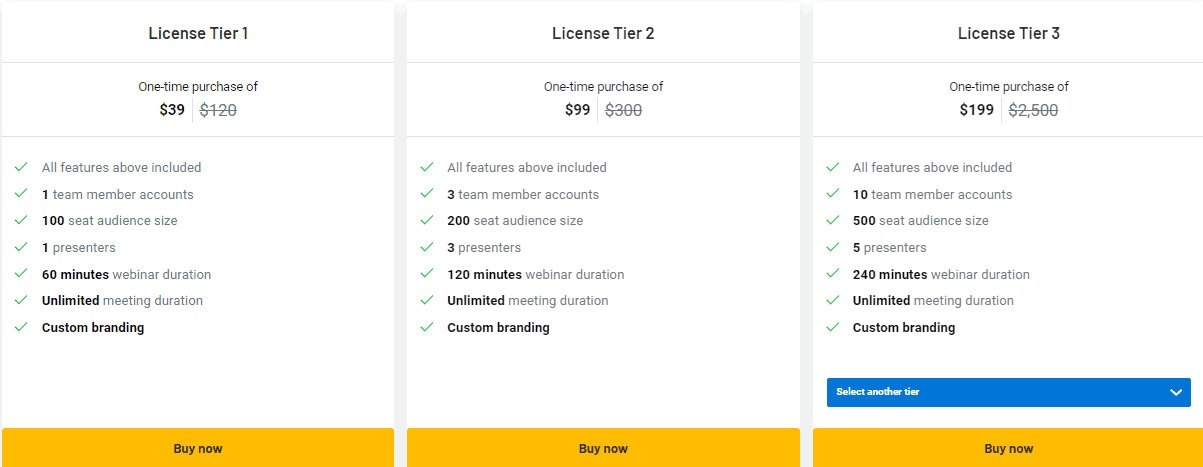Click the crossed-out $300 price
Screen dimensions: 1203x467
pyautogui.click(x=623, y=110)
